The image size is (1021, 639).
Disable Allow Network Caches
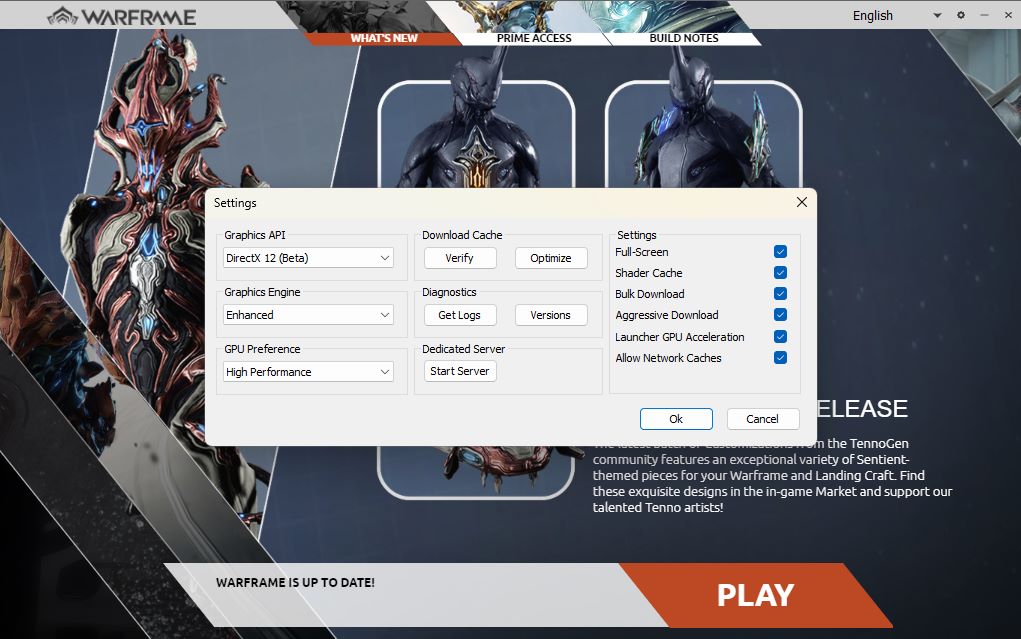click(x=780, y=358)
